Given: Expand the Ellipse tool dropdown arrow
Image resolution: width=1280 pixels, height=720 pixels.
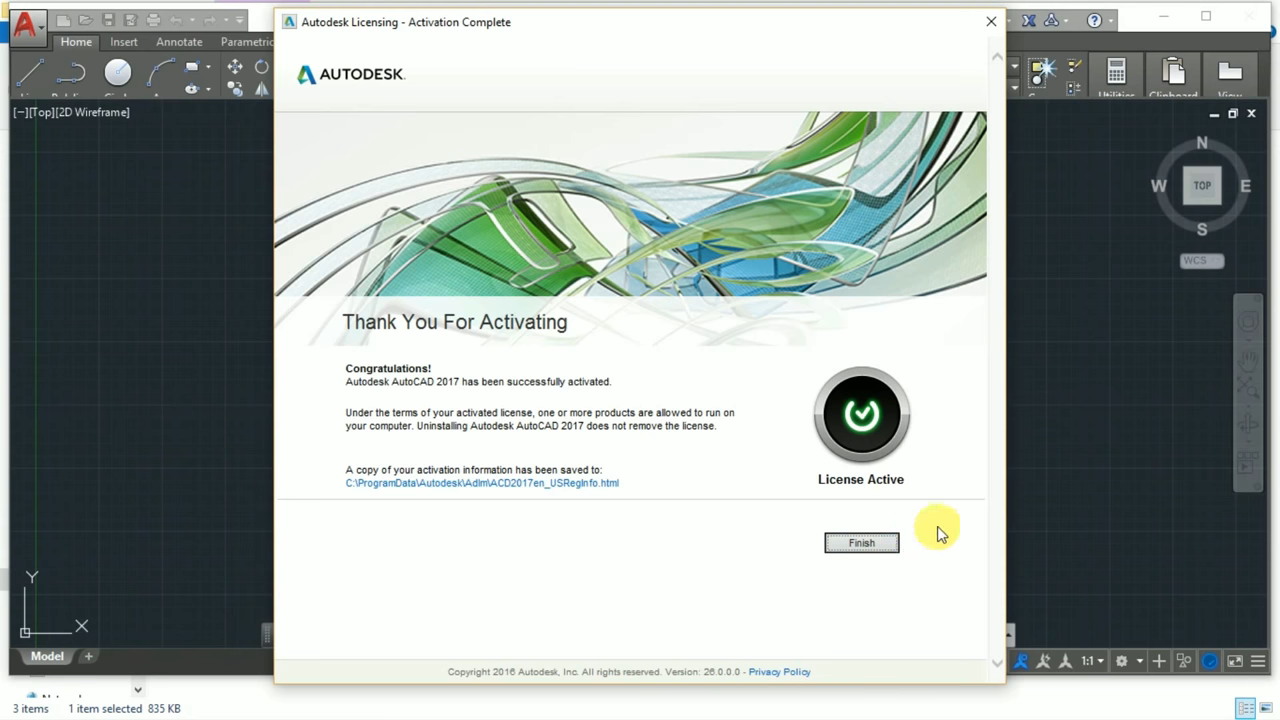Looking at the screenshot, I should (x=208, y=89).
